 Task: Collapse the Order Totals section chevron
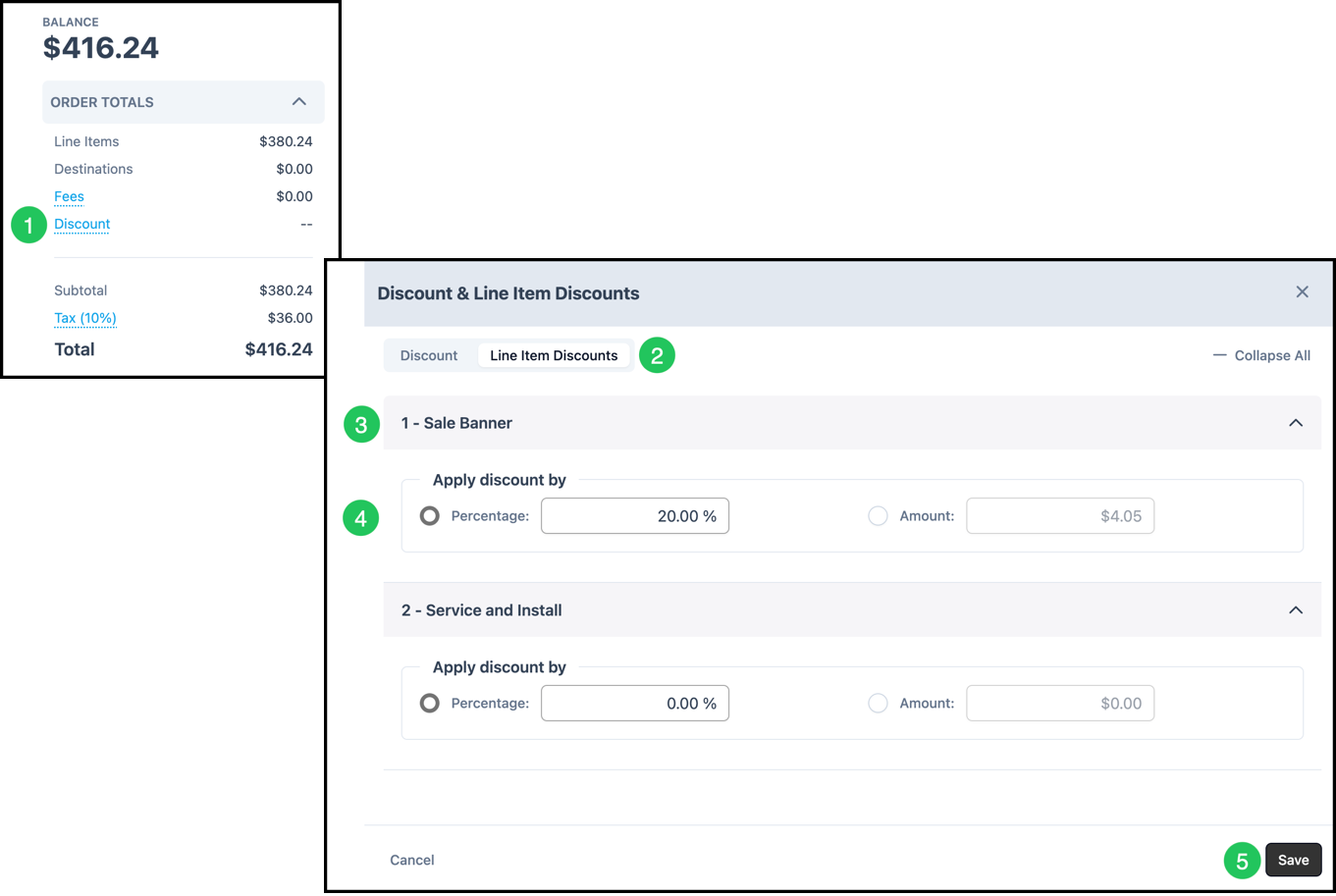(299, 102)
